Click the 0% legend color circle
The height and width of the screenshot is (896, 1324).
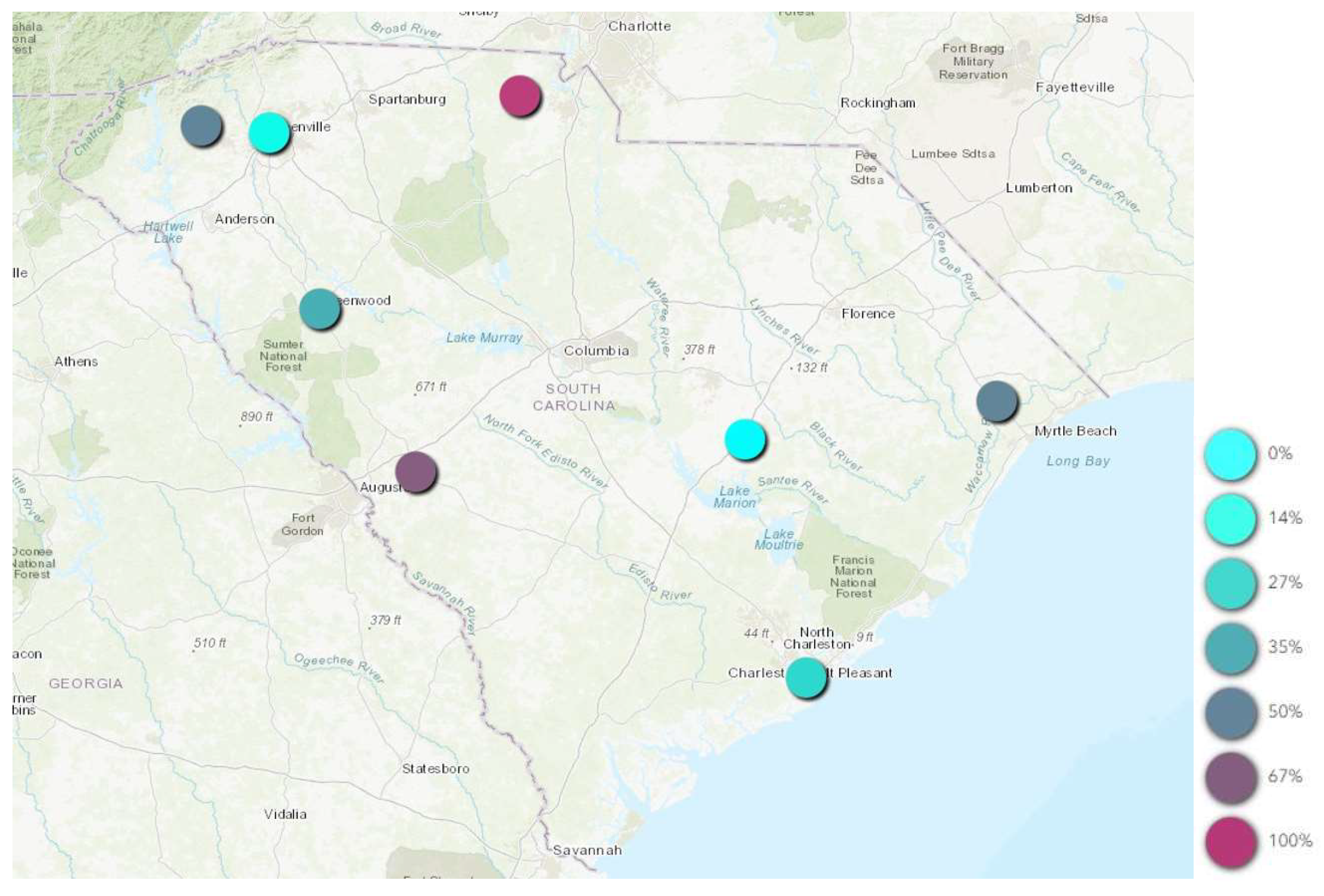(1230, 454)
